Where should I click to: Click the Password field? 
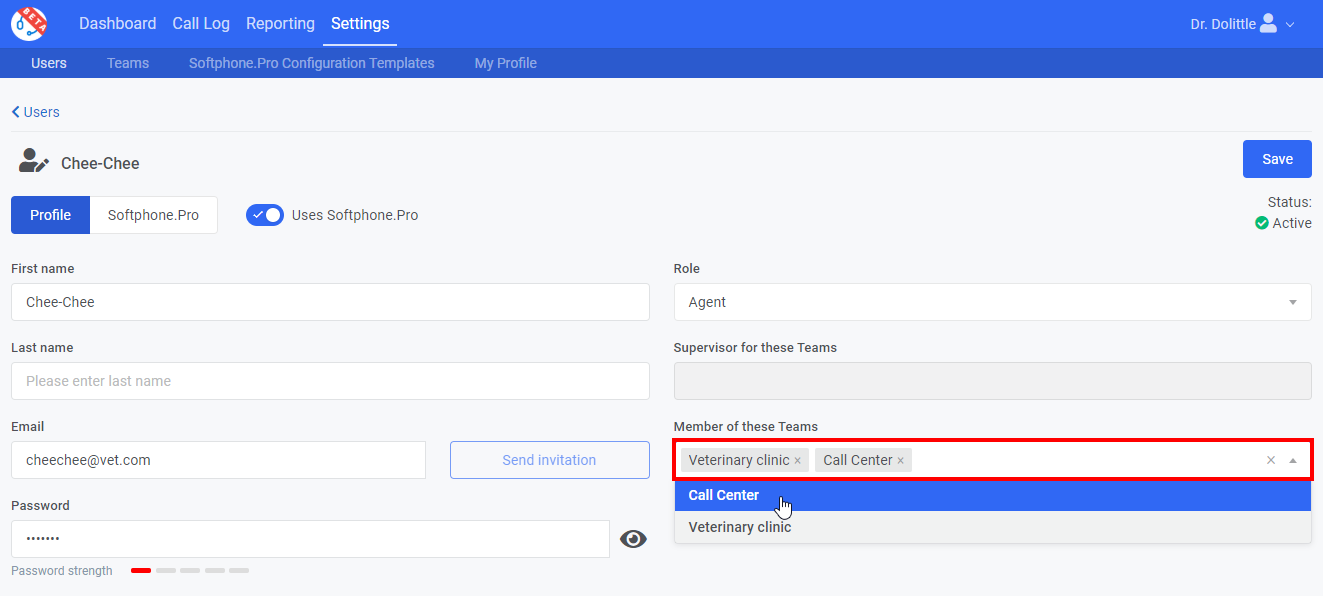click(x=310, y=539)
